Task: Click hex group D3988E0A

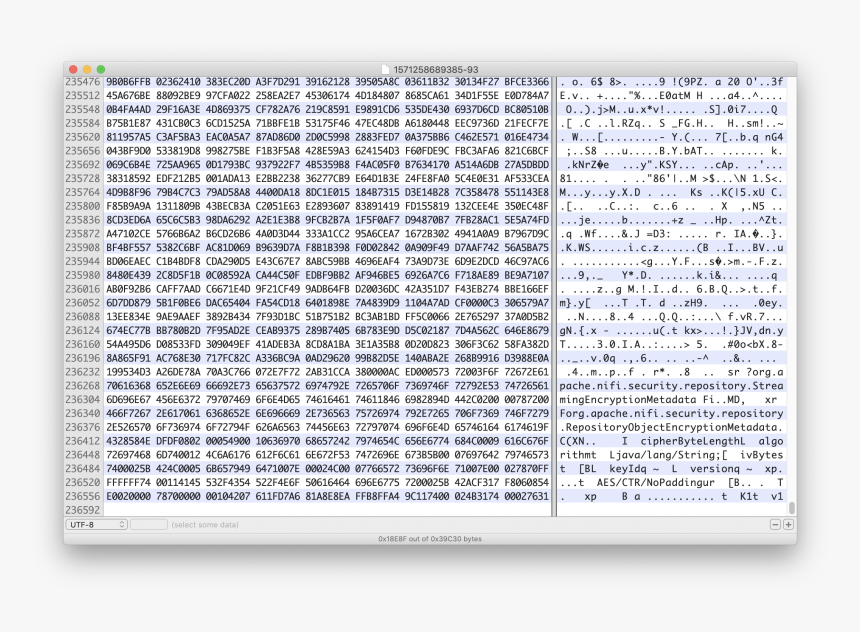Action: 527,358
